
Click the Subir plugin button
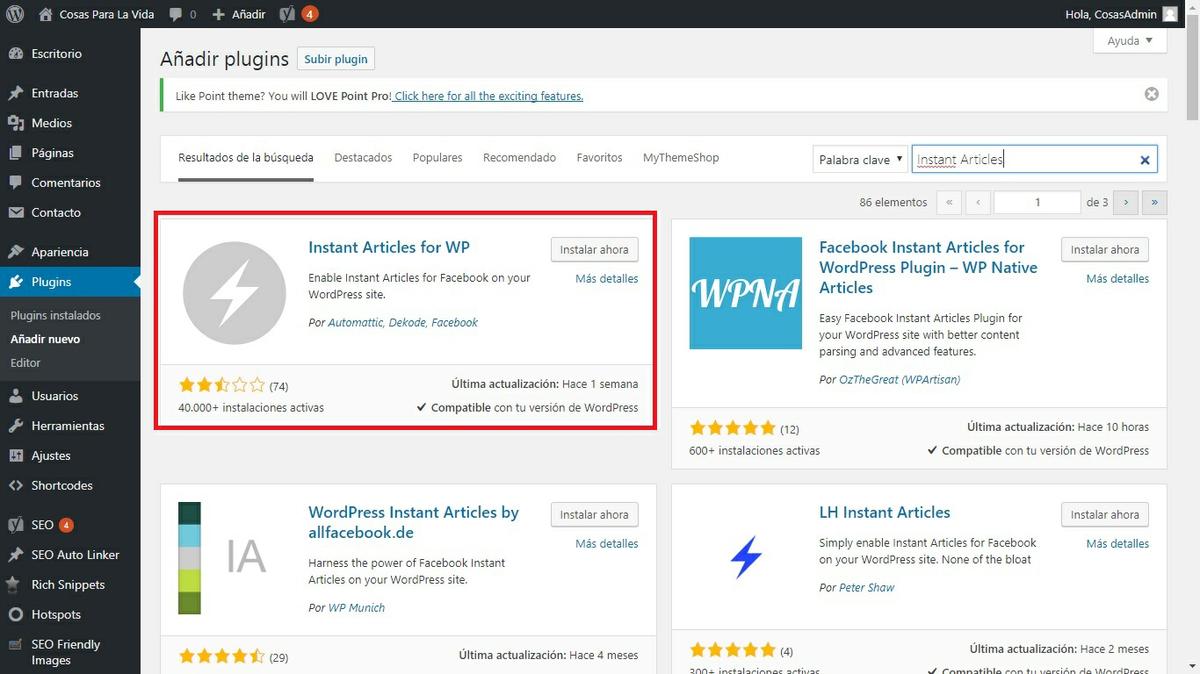point(336,59)
